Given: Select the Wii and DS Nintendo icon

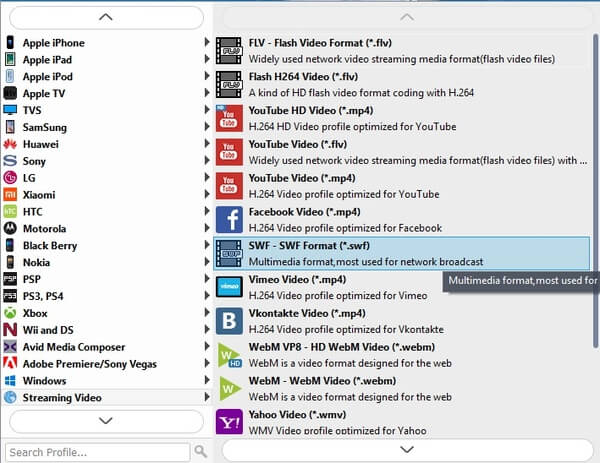Looking at the screenshot, I should tap(10, 329).
